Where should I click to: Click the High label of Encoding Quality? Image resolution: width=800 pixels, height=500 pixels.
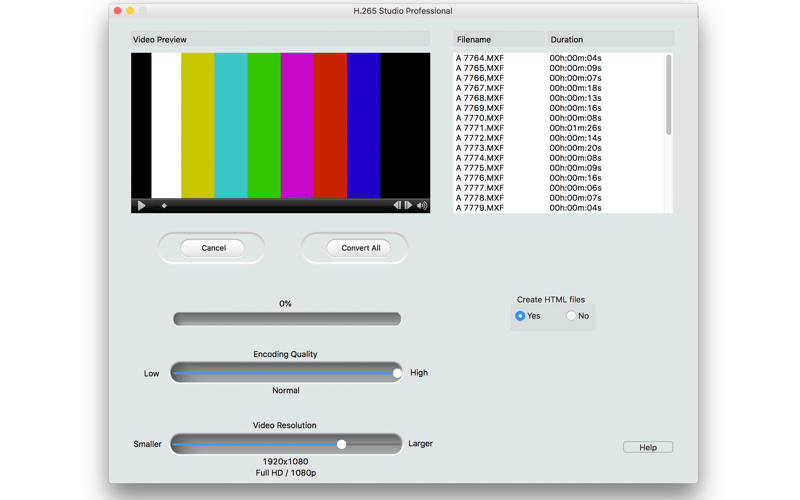[419, 373]
